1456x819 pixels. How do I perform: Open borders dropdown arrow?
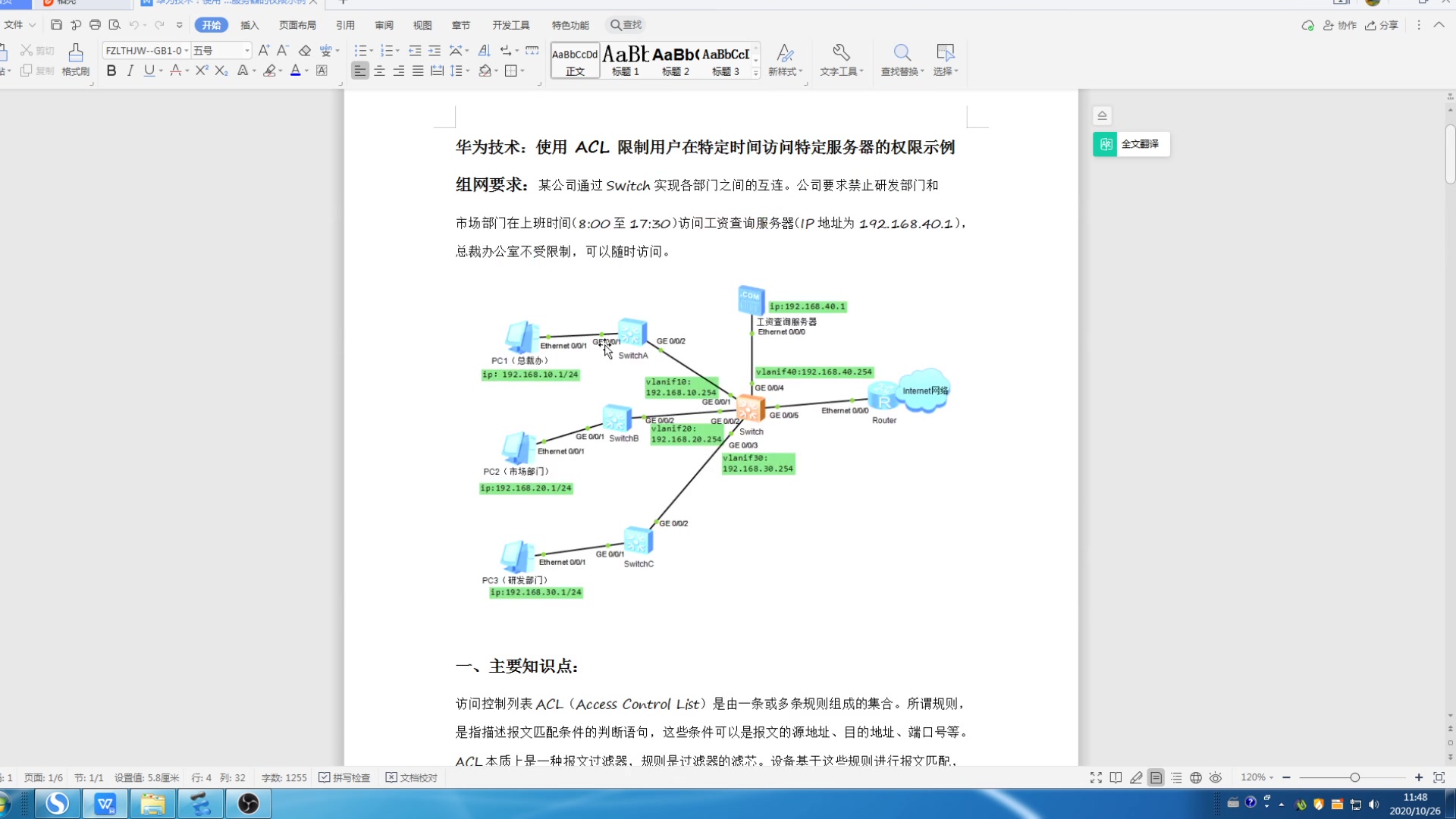[x=522, y=71]
